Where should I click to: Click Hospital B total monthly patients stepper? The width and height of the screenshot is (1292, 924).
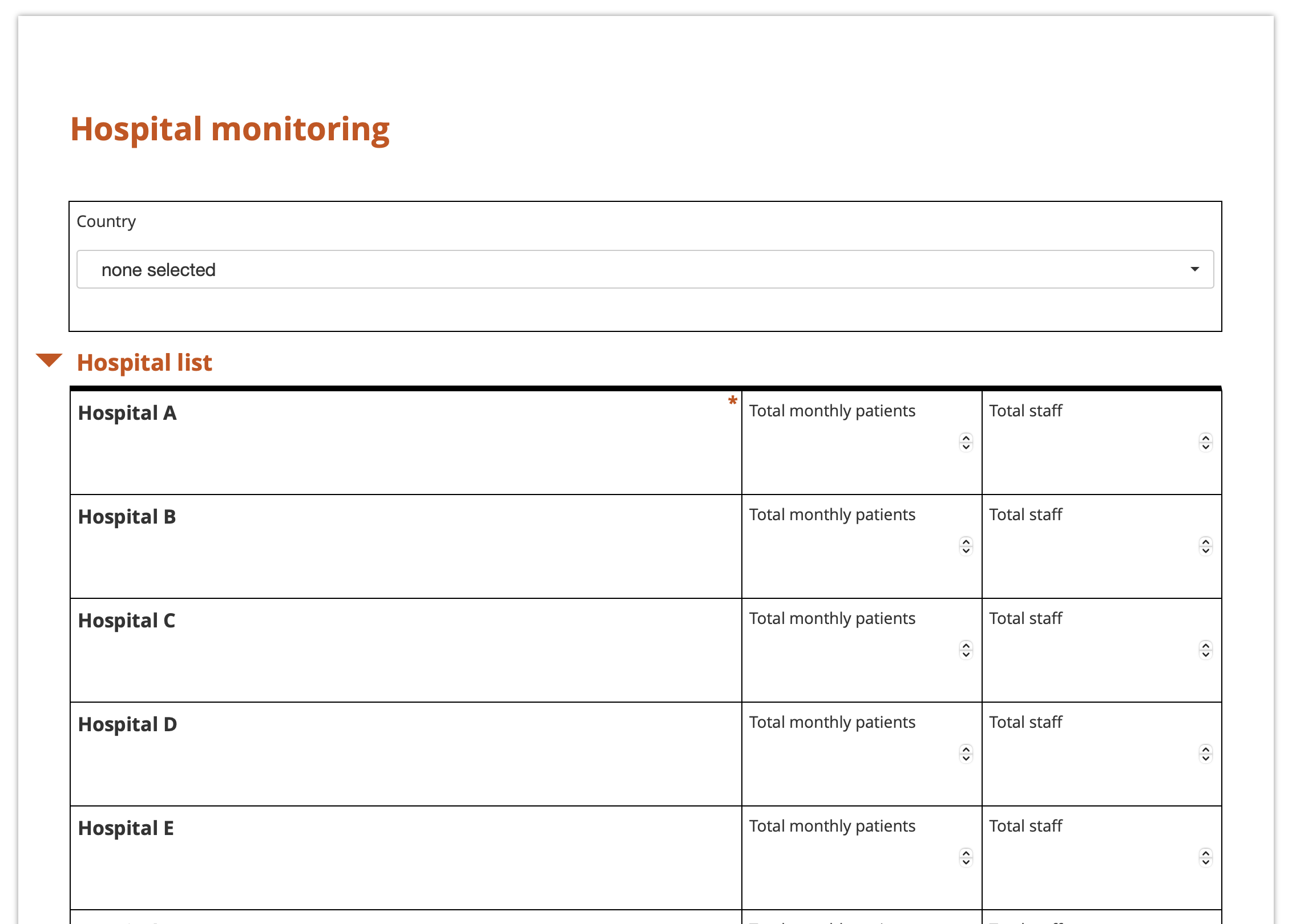[966, 546]
